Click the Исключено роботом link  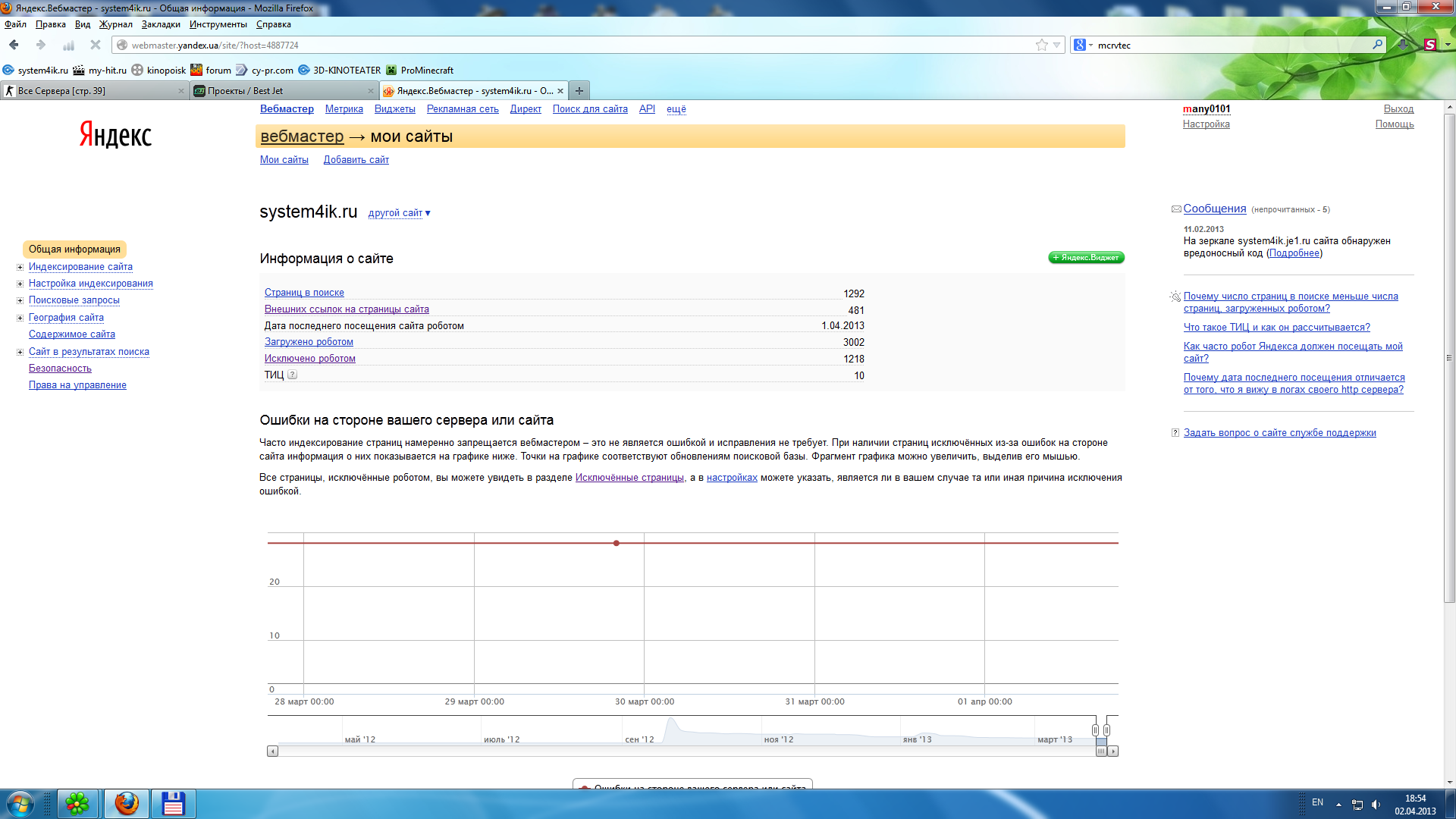pyautogui.click(x=310, y=359)
